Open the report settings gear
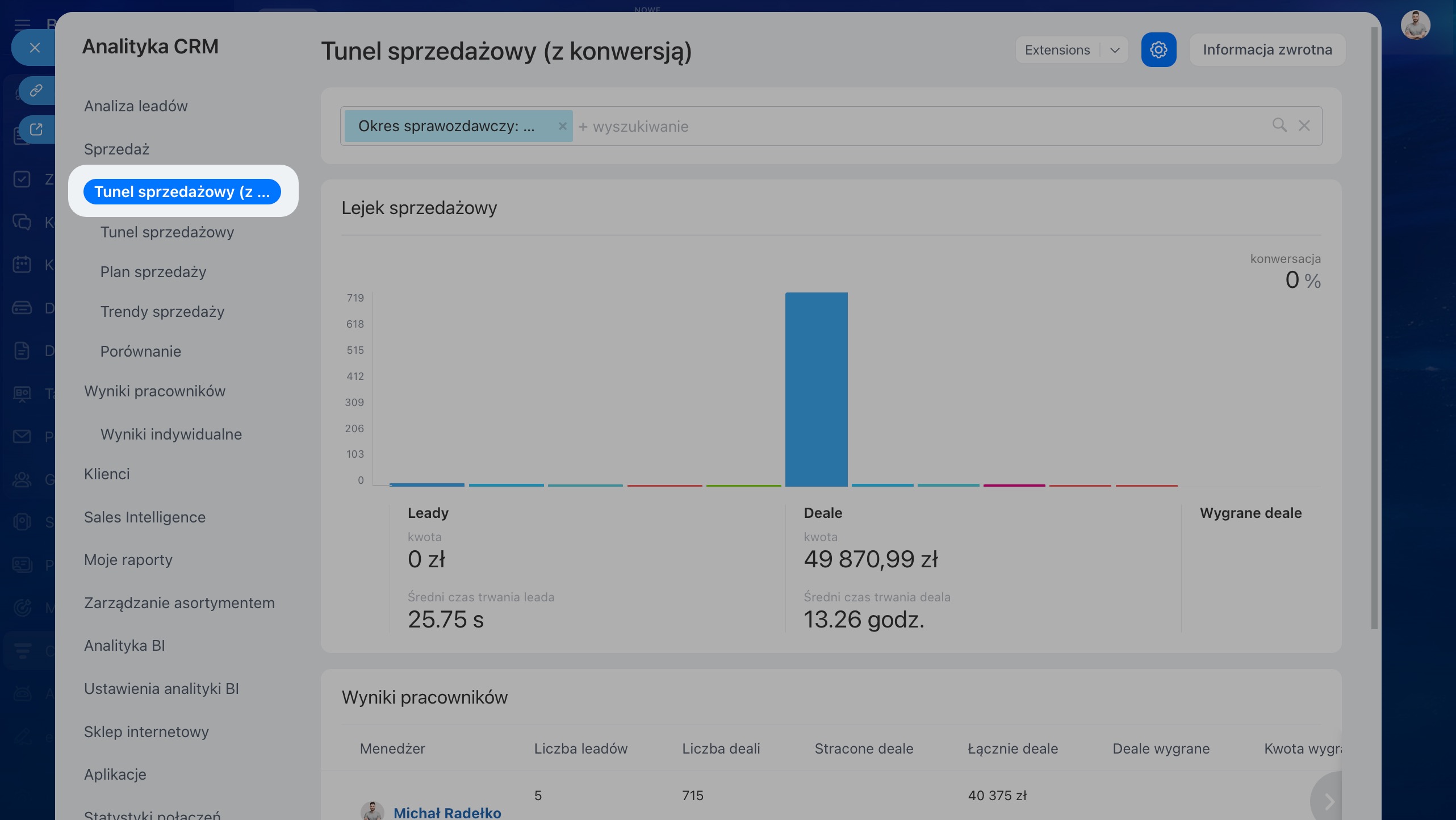Viewport: 1456px width, 820px height. [x=1158, y=50]
